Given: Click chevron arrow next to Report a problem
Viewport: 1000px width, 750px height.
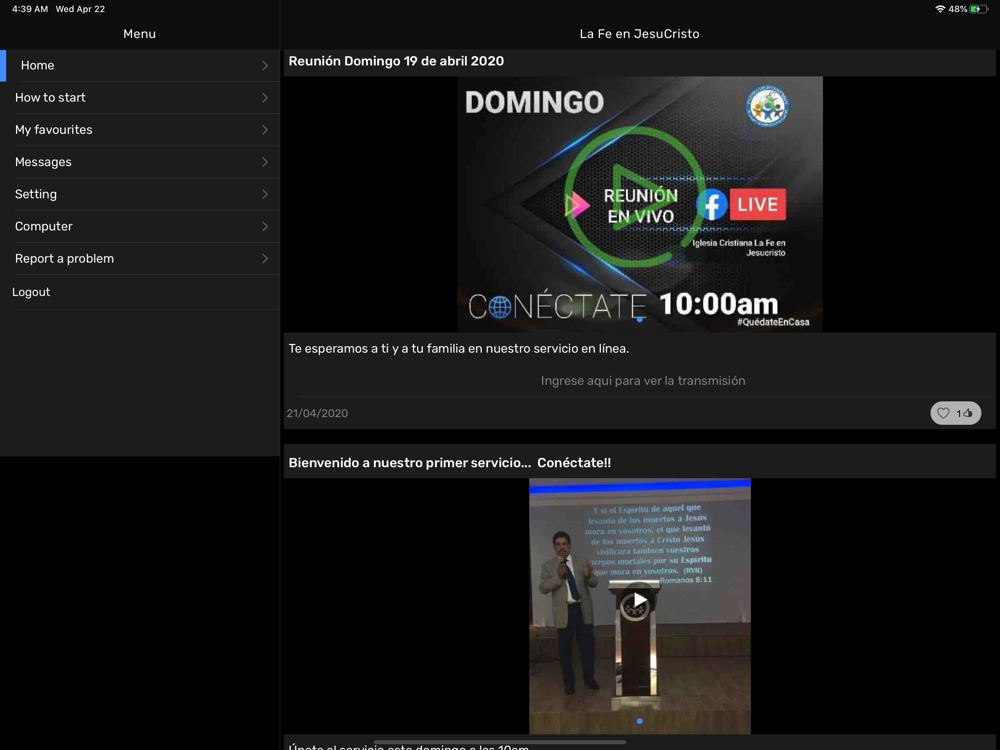Looking at the screenshot, I should [x=265, y=259].
